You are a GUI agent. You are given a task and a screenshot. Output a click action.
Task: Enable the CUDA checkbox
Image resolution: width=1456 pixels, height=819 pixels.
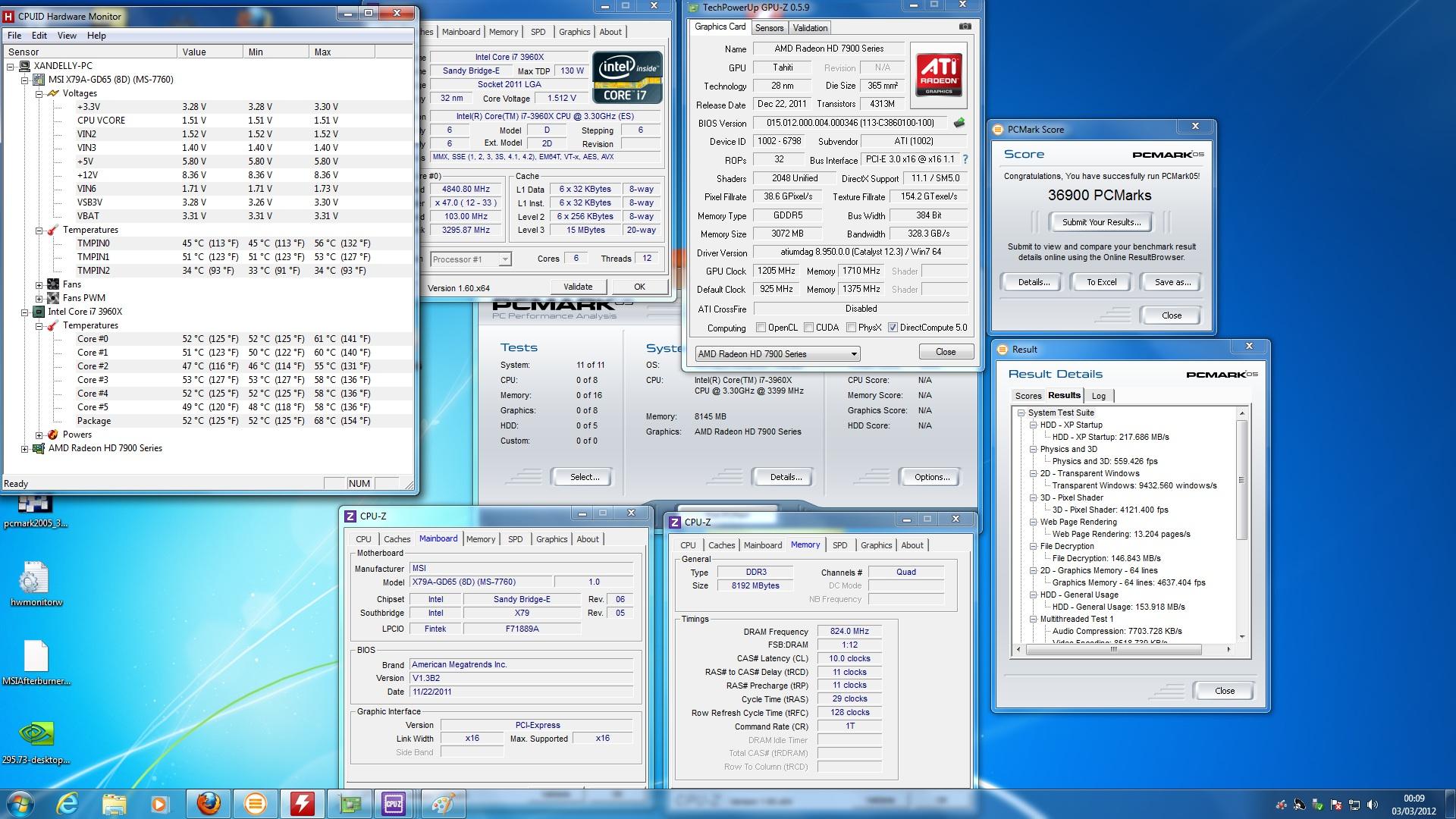click(x=808, y=328)
